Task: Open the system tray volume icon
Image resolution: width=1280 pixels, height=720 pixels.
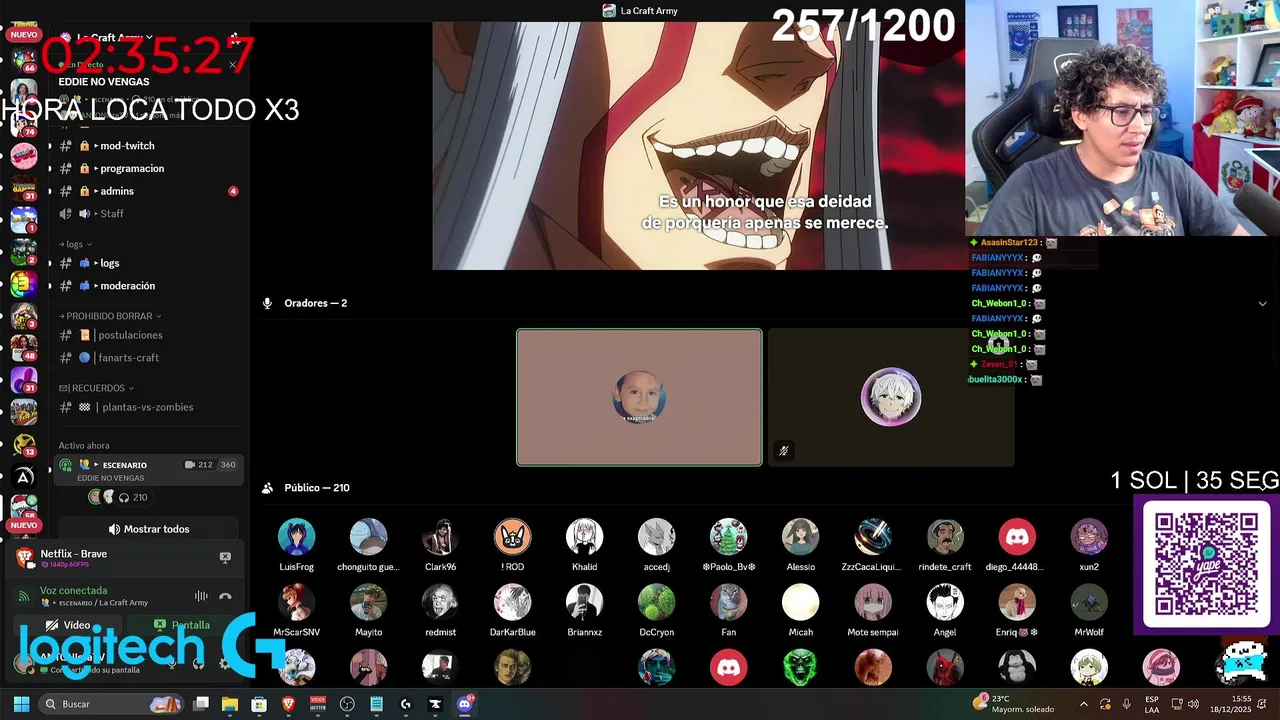Action: coord(1193,704)
